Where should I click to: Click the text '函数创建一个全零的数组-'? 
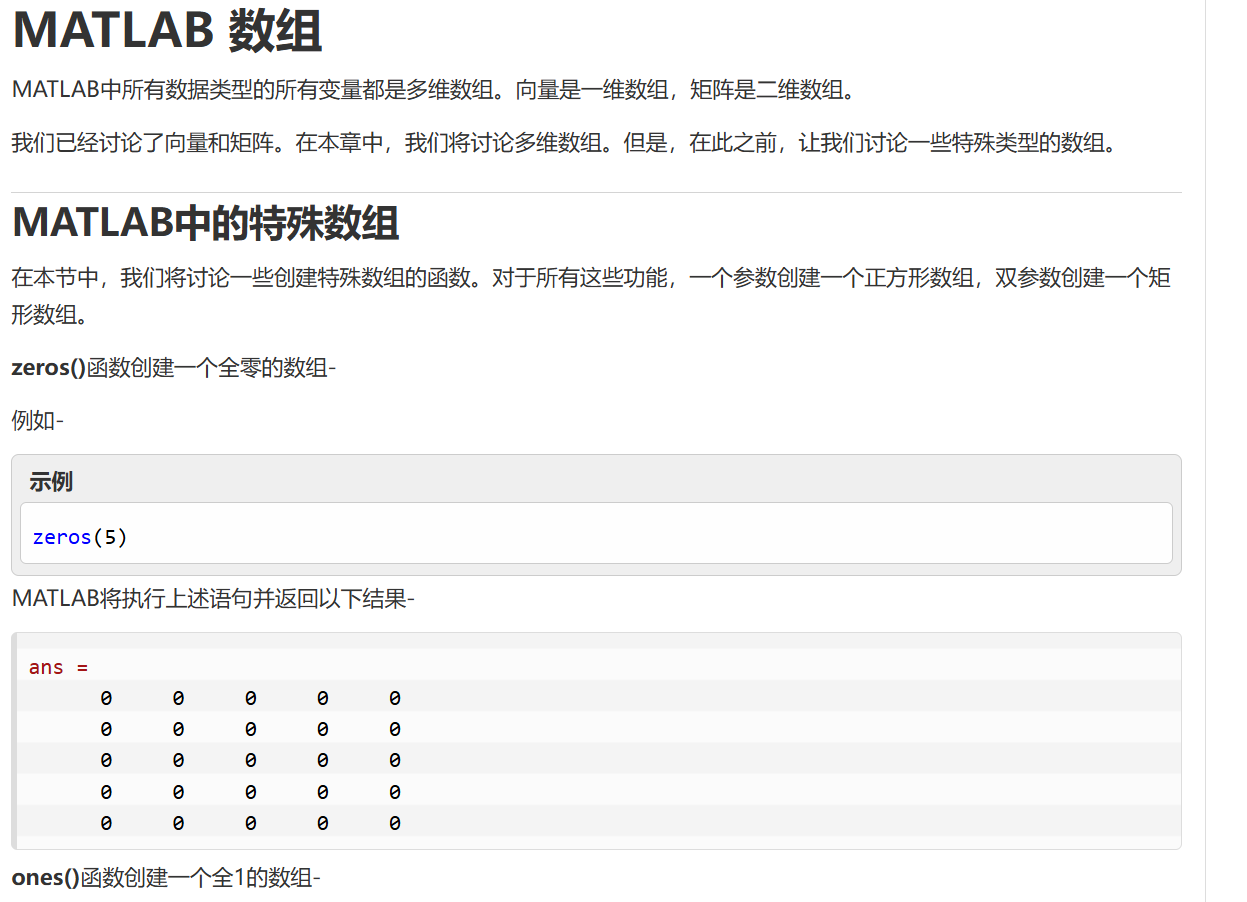click(211, 368)
